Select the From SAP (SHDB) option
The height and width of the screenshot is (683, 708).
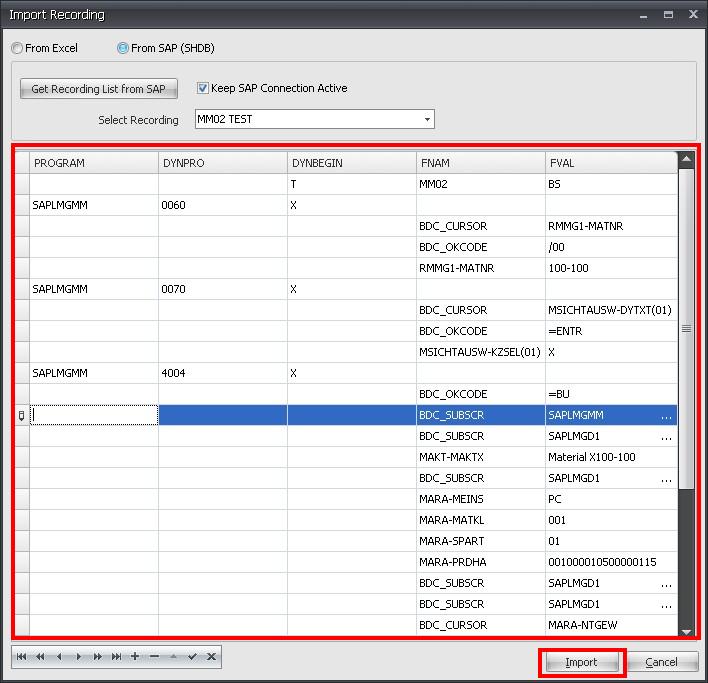[x=123, y=48]
